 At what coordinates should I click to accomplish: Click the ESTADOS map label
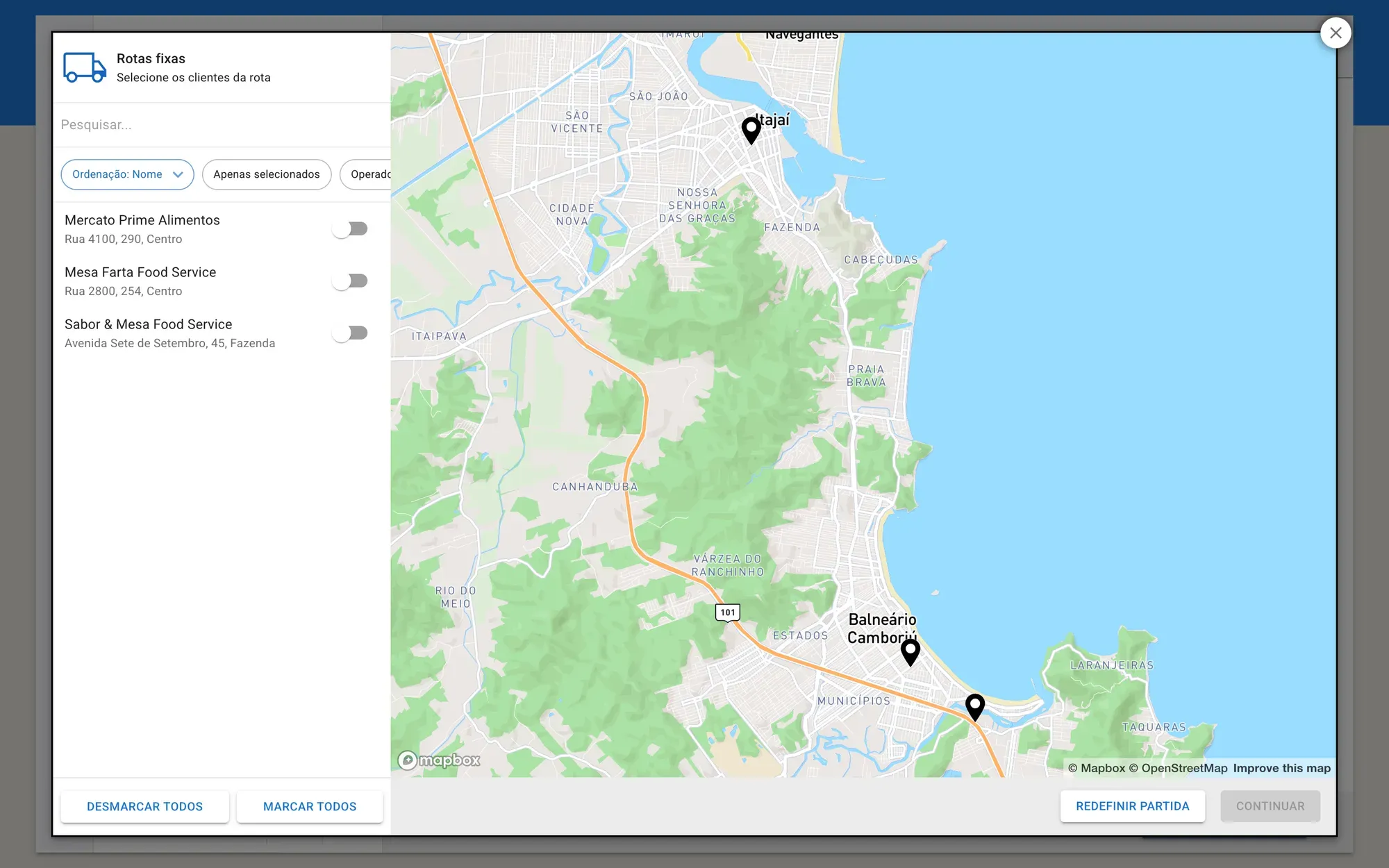pos(801,635)
